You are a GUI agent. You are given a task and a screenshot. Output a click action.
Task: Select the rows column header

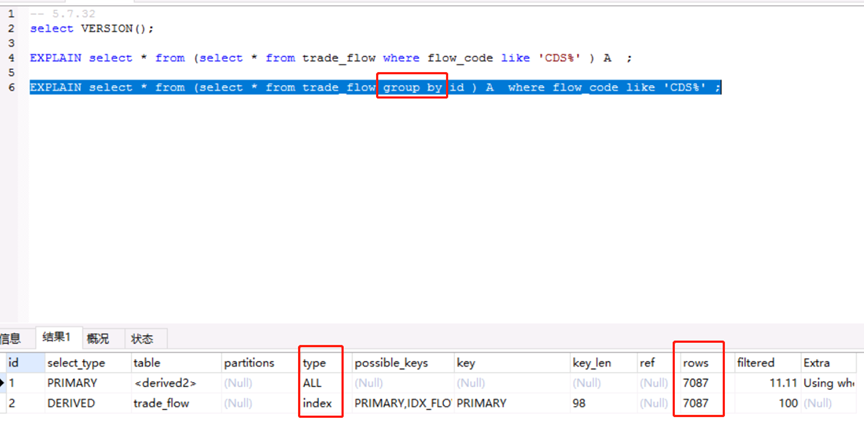707,363
